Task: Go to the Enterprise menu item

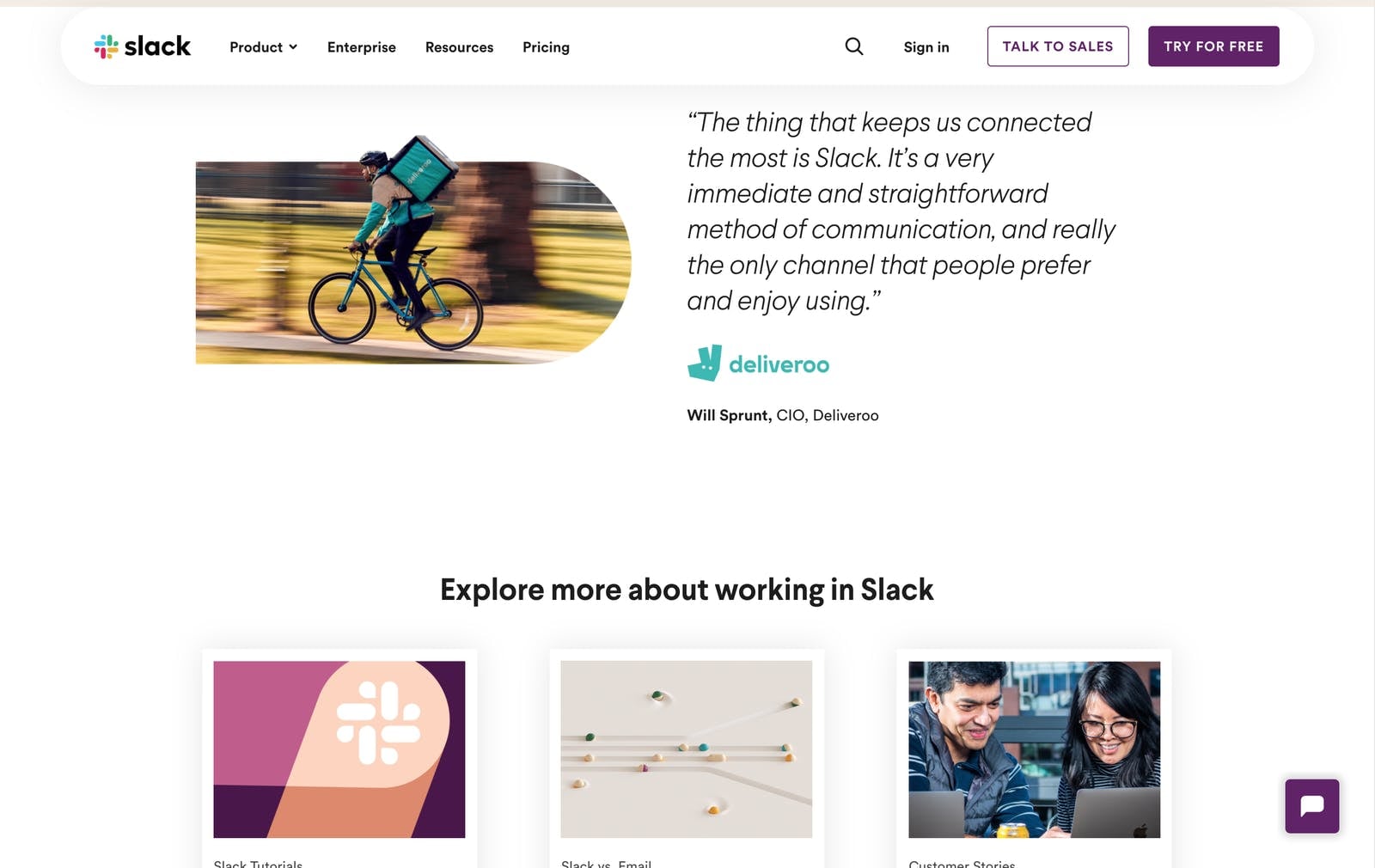Action: [361, 47]
